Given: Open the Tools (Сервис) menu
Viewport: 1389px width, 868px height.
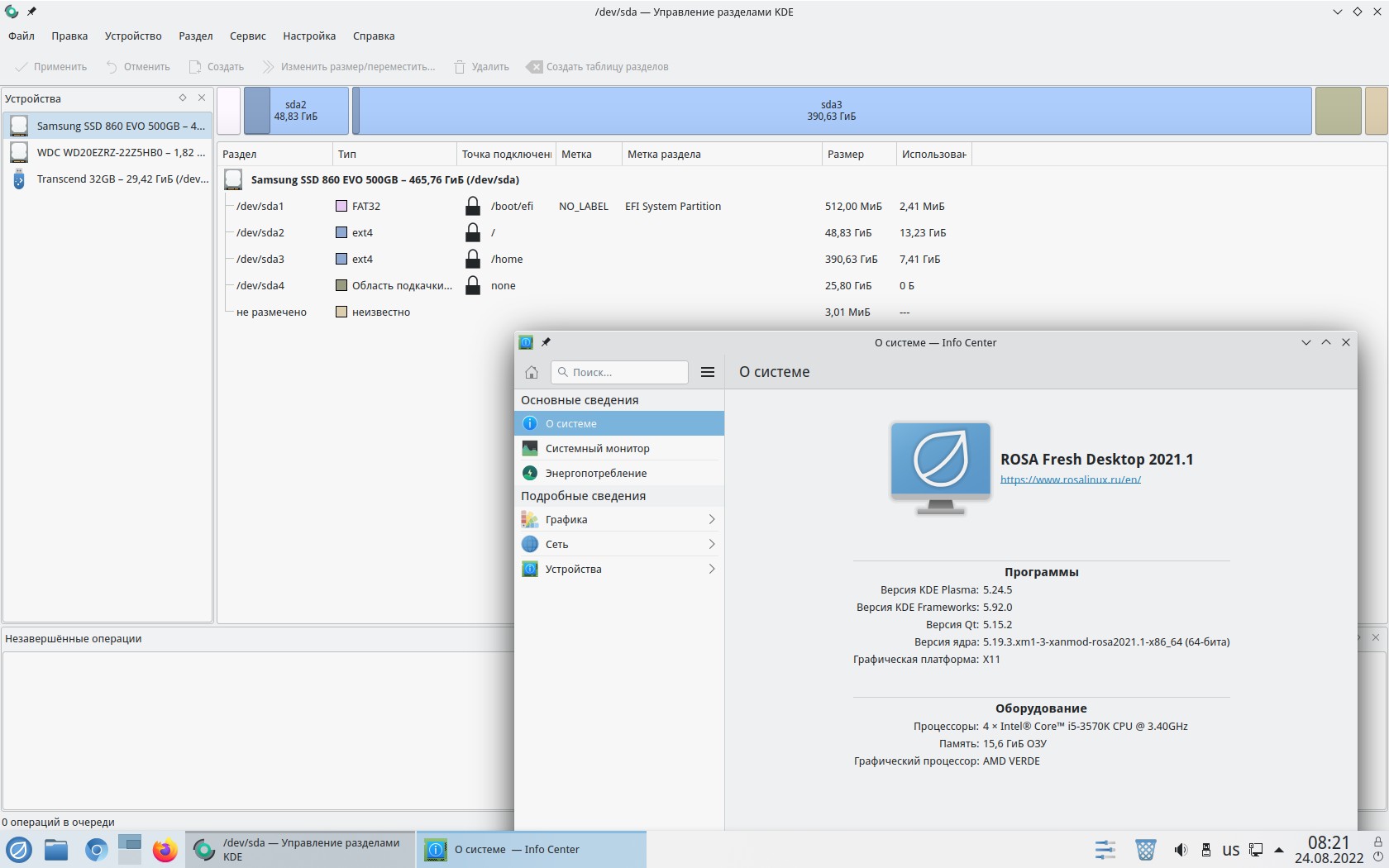Looking at the screenshot, I should tap(247, 36).
